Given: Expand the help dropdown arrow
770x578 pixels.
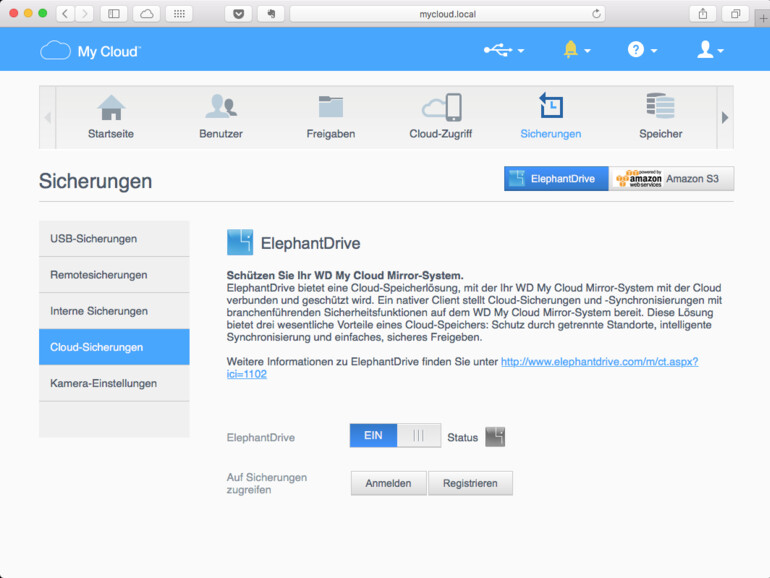Looking at the screenshot, I should 654,51.
